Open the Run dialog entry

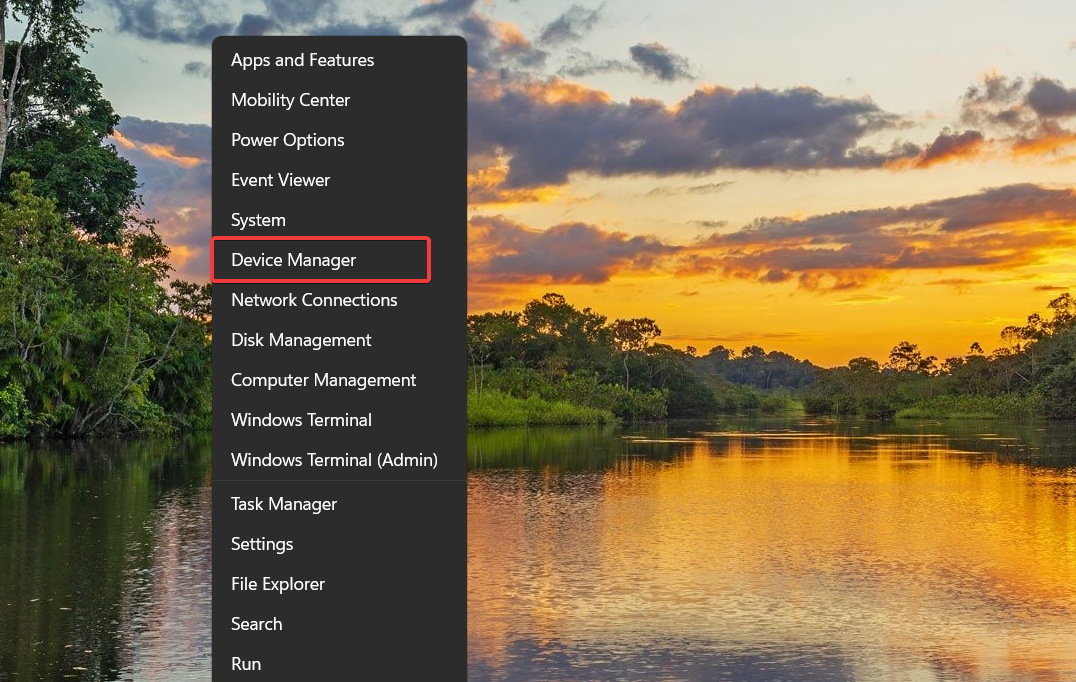click(x=246, y=663)
